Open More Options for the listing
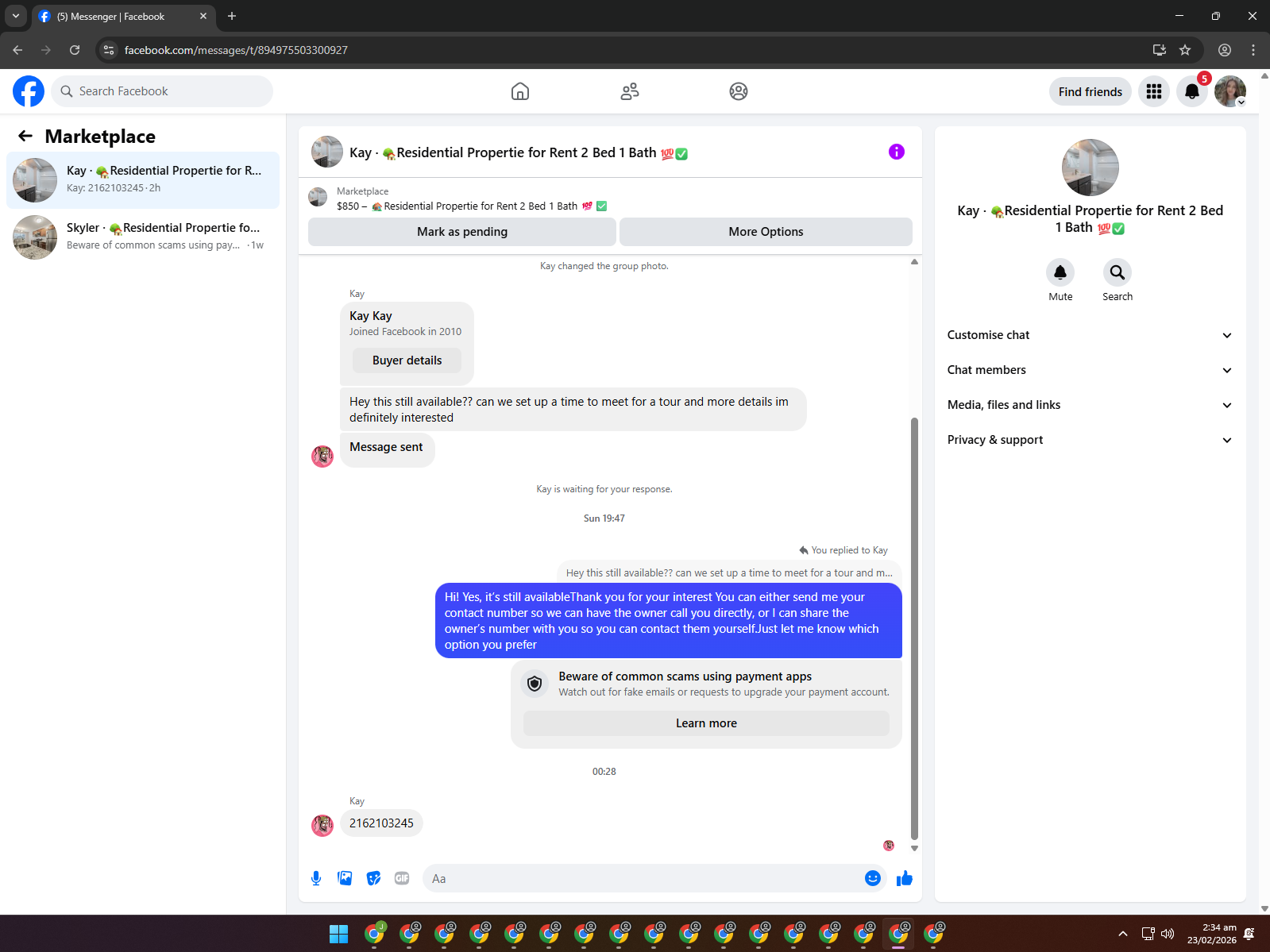Viewport: 1270px width, 952px height. [x=766, y=232]
